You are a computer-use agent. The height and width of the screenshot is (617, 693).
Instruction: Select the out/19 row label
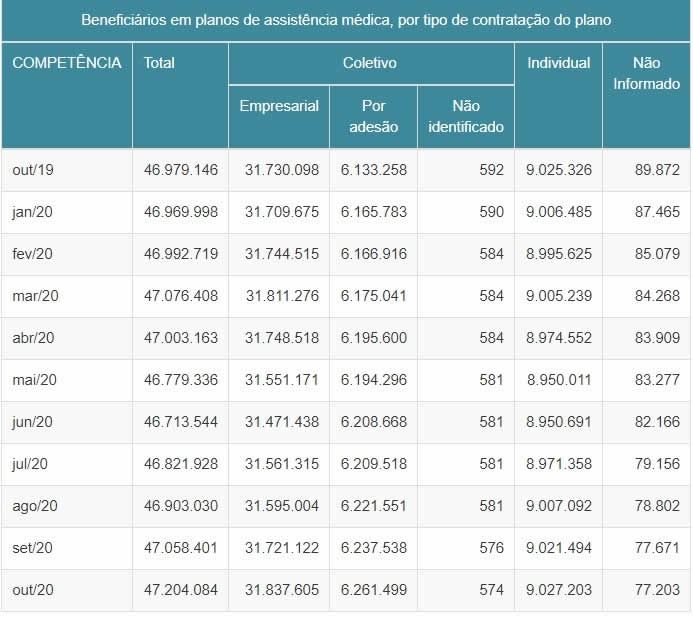pyautogui.click(x=33, y=170)
